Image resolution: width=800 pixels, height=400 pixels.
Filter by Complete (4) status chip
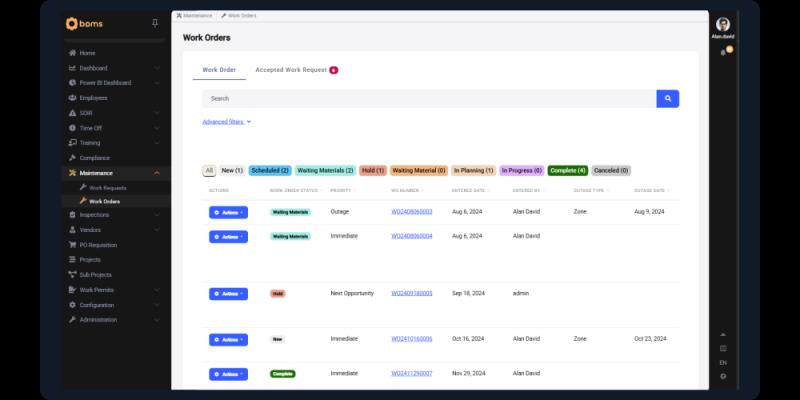coord(568,171)
